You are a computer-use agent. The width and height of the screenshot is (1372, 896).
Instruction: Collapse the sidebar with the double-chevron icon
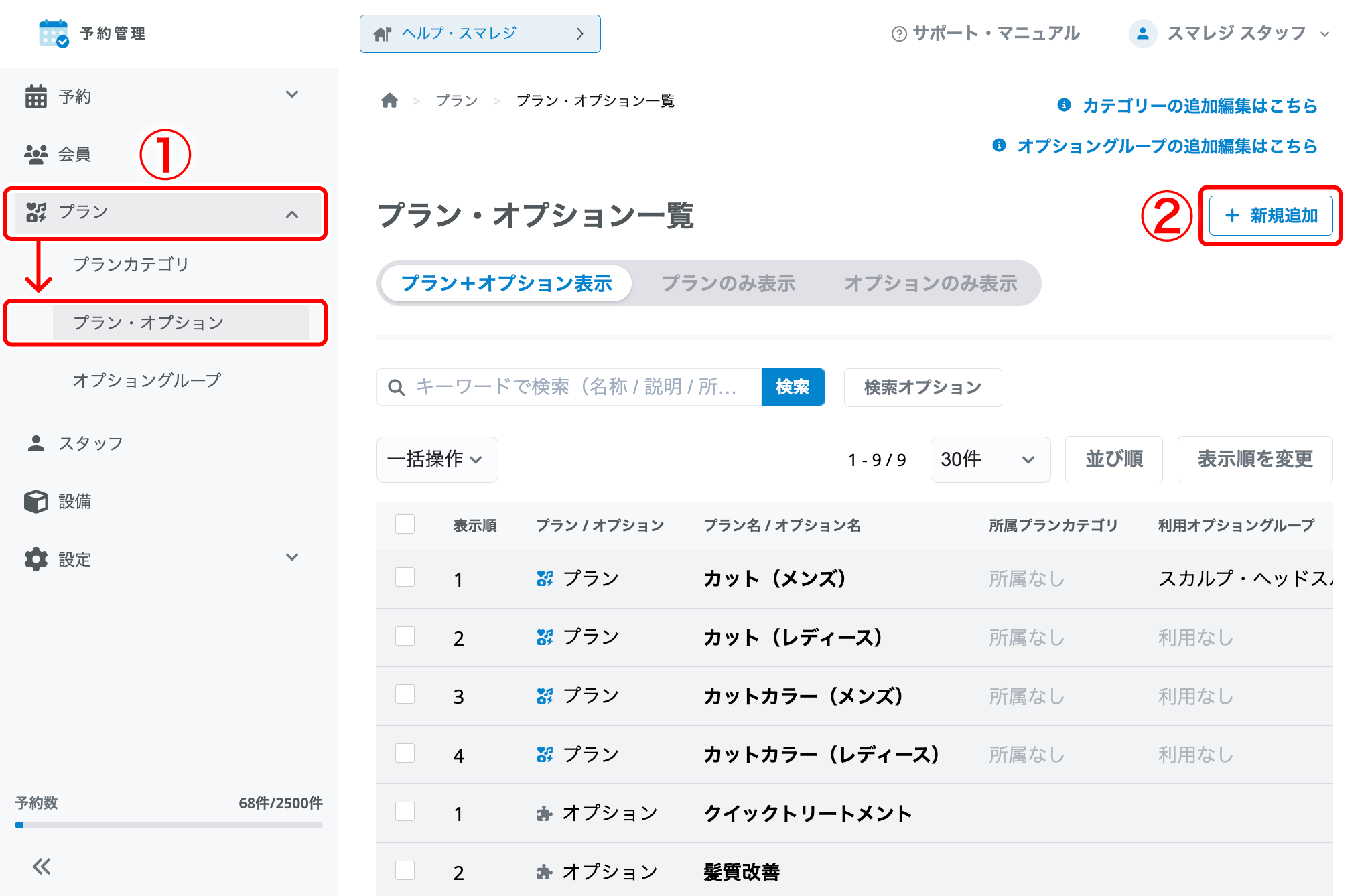click(42, 867)
